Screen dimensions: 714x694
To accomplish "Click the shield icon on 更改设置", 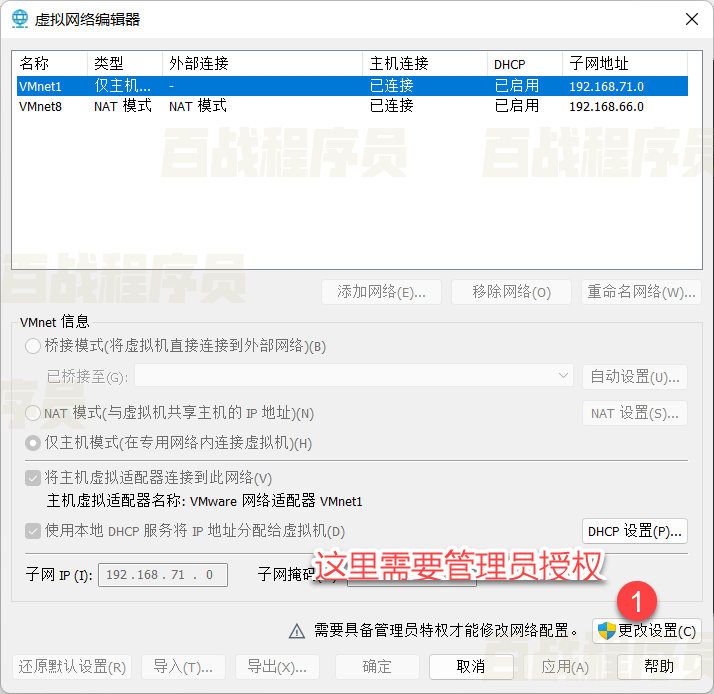I will (x=607, y=631).
